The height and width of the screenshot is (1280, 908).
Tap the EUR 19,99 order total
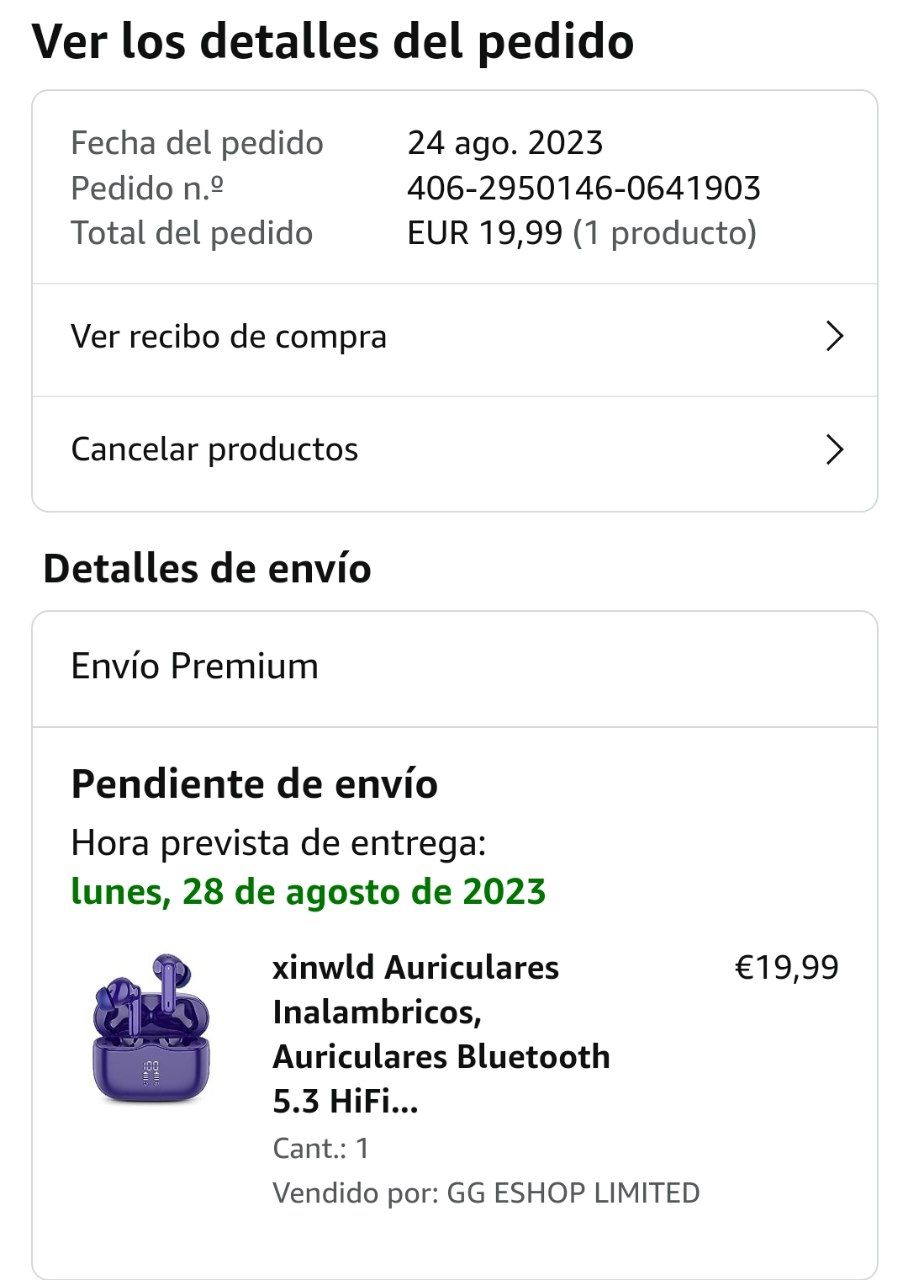point(484,233)
